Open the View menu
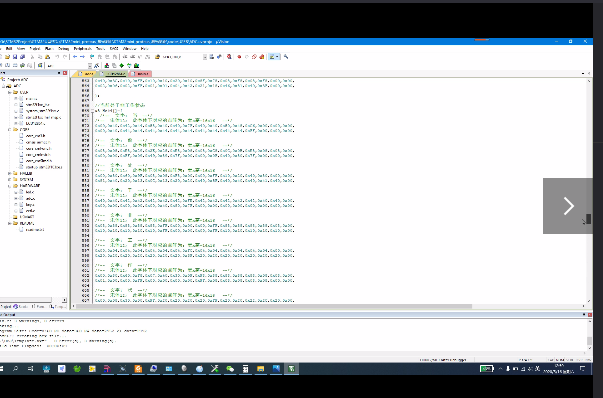The width and height of the screenshot is (603, 398). pyautogui.click(x=21, y=49)
